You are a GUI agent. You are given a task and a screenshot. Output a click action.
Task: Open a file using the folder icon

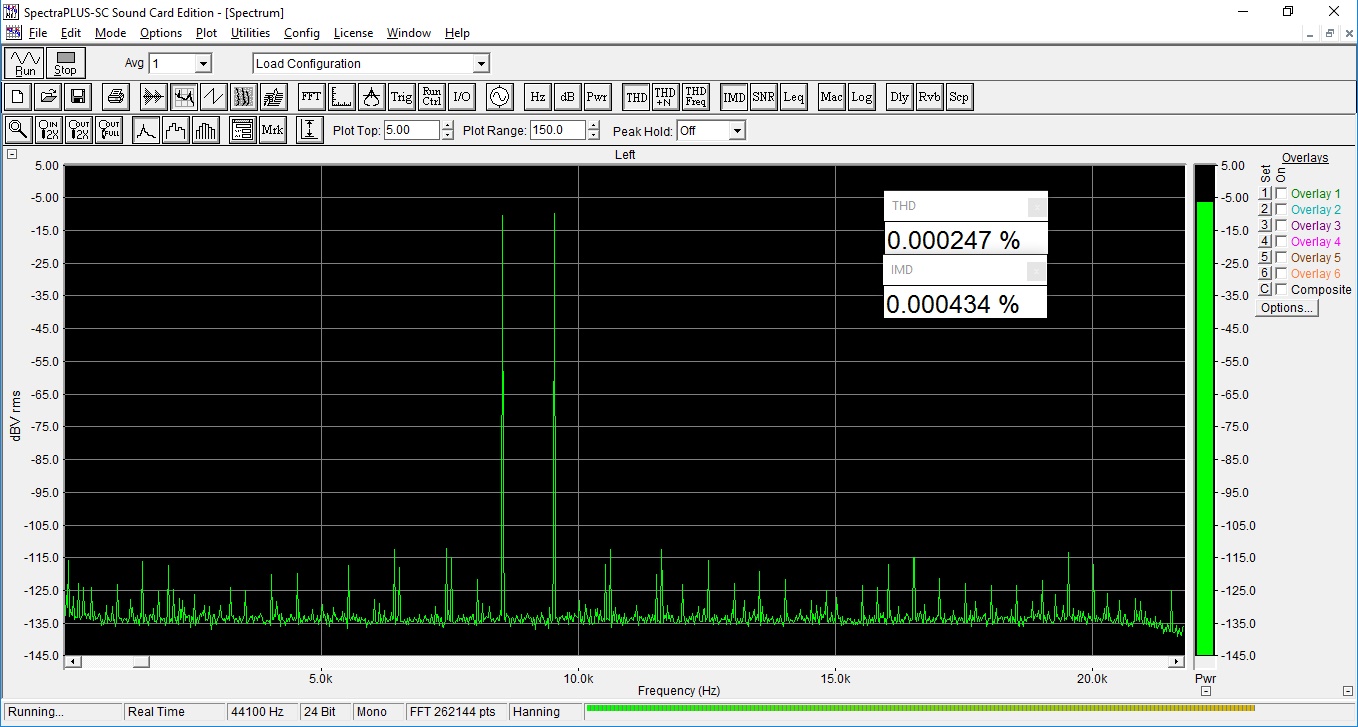(47, 97)
